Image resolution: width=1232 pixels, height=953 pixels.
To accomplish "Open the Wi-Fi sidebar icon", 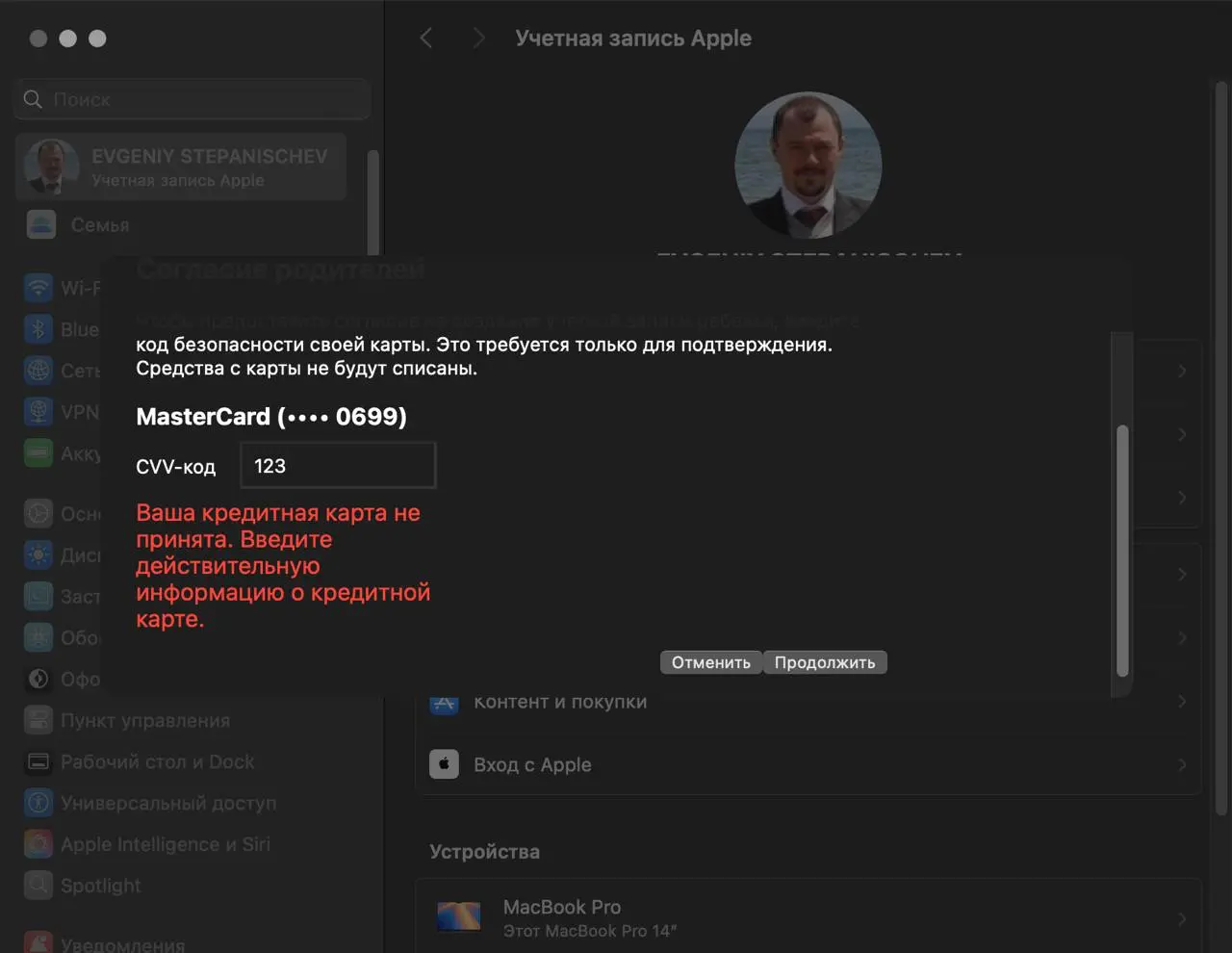I will (38, 288).
